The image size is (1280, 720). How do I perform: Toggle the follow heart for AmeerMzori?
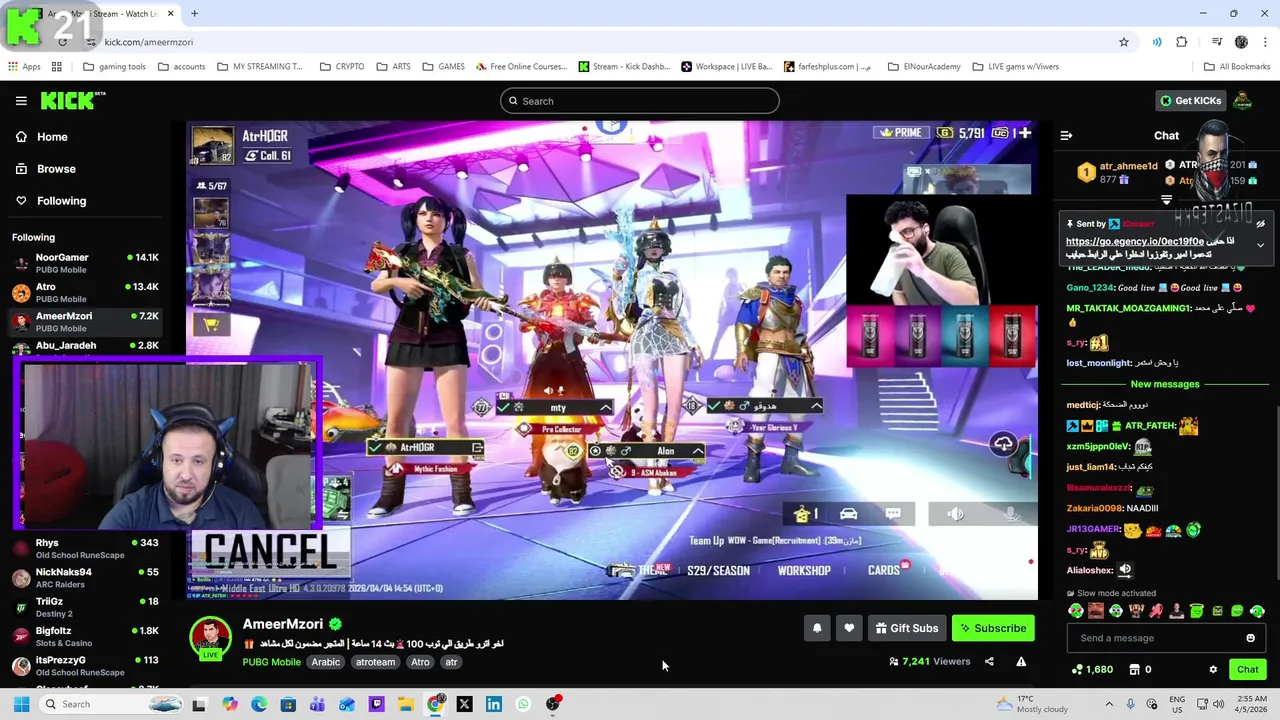point(849,628)
